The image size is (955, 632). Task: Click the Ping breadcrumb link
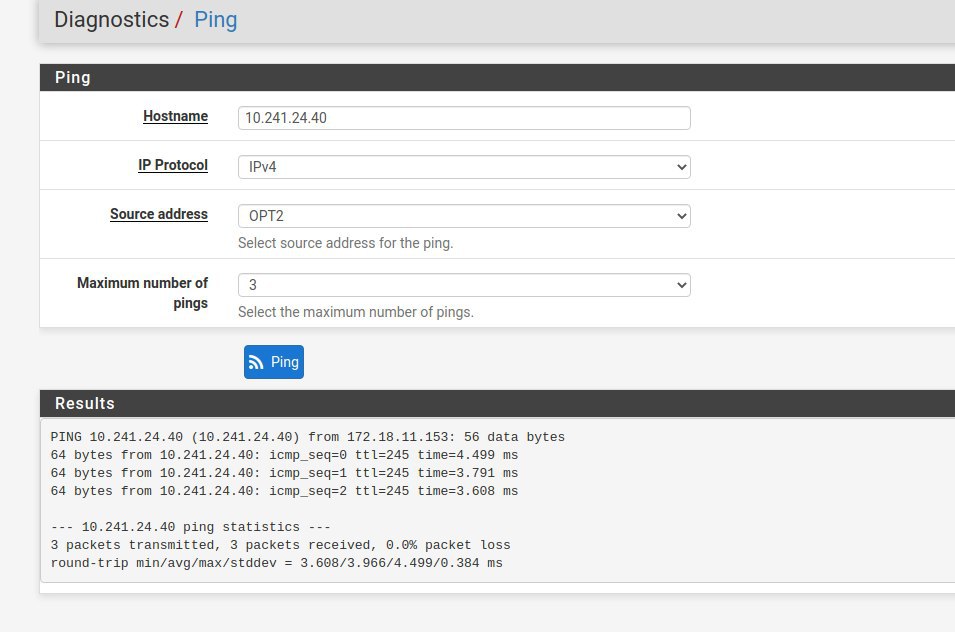pos(216,19)
